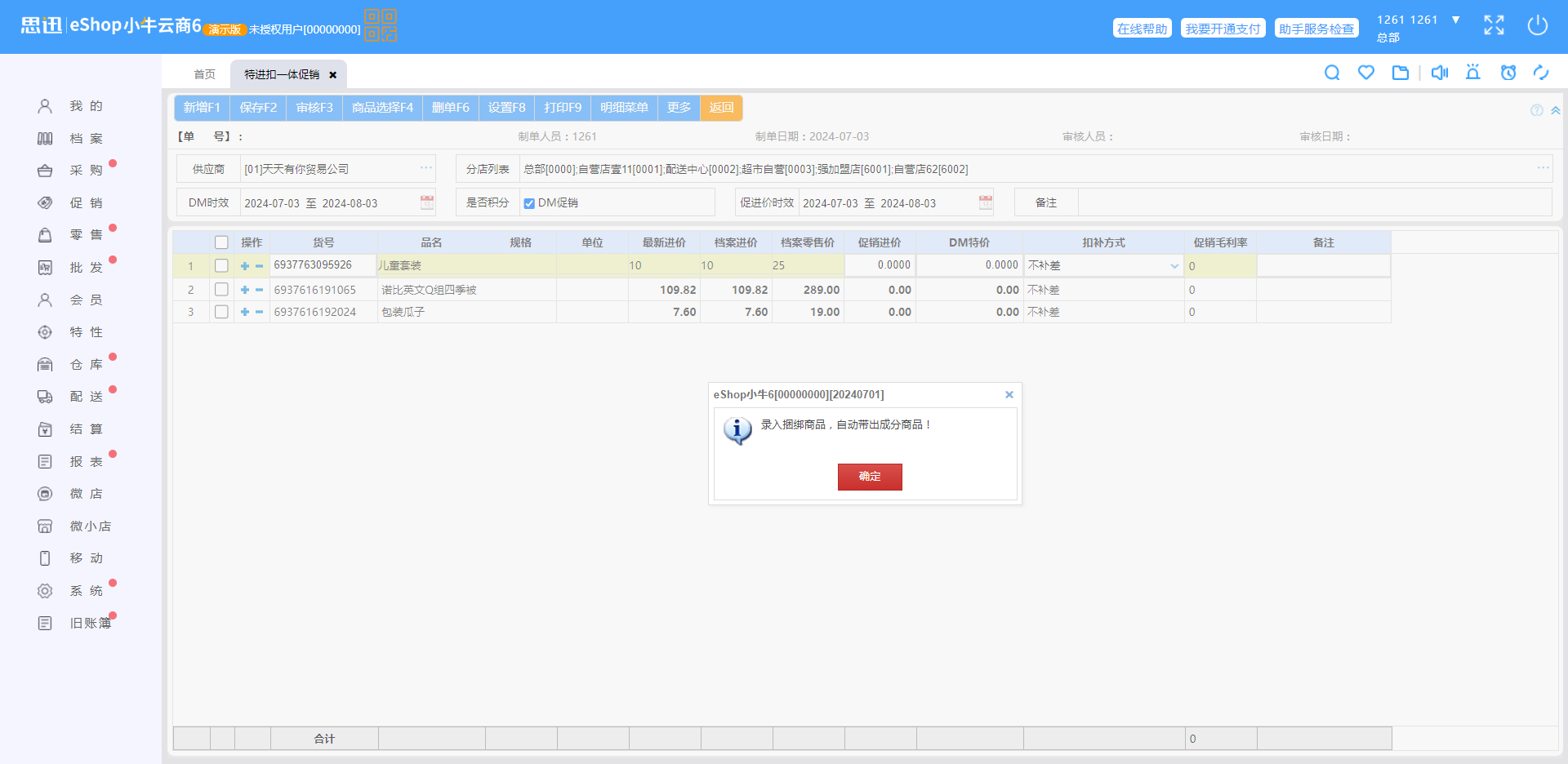Click the 新增F1 toolbar button
The image size is (1568, 764).
click(x=202, y=108)
